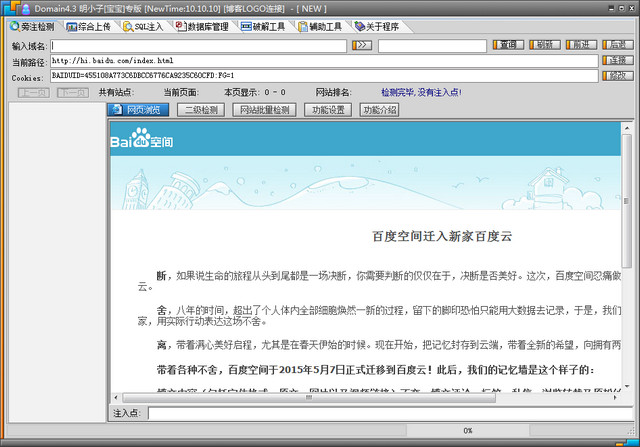640x447 pixels.
Task: Open the 关于程序 tab
Action: [x=377, y=27]
